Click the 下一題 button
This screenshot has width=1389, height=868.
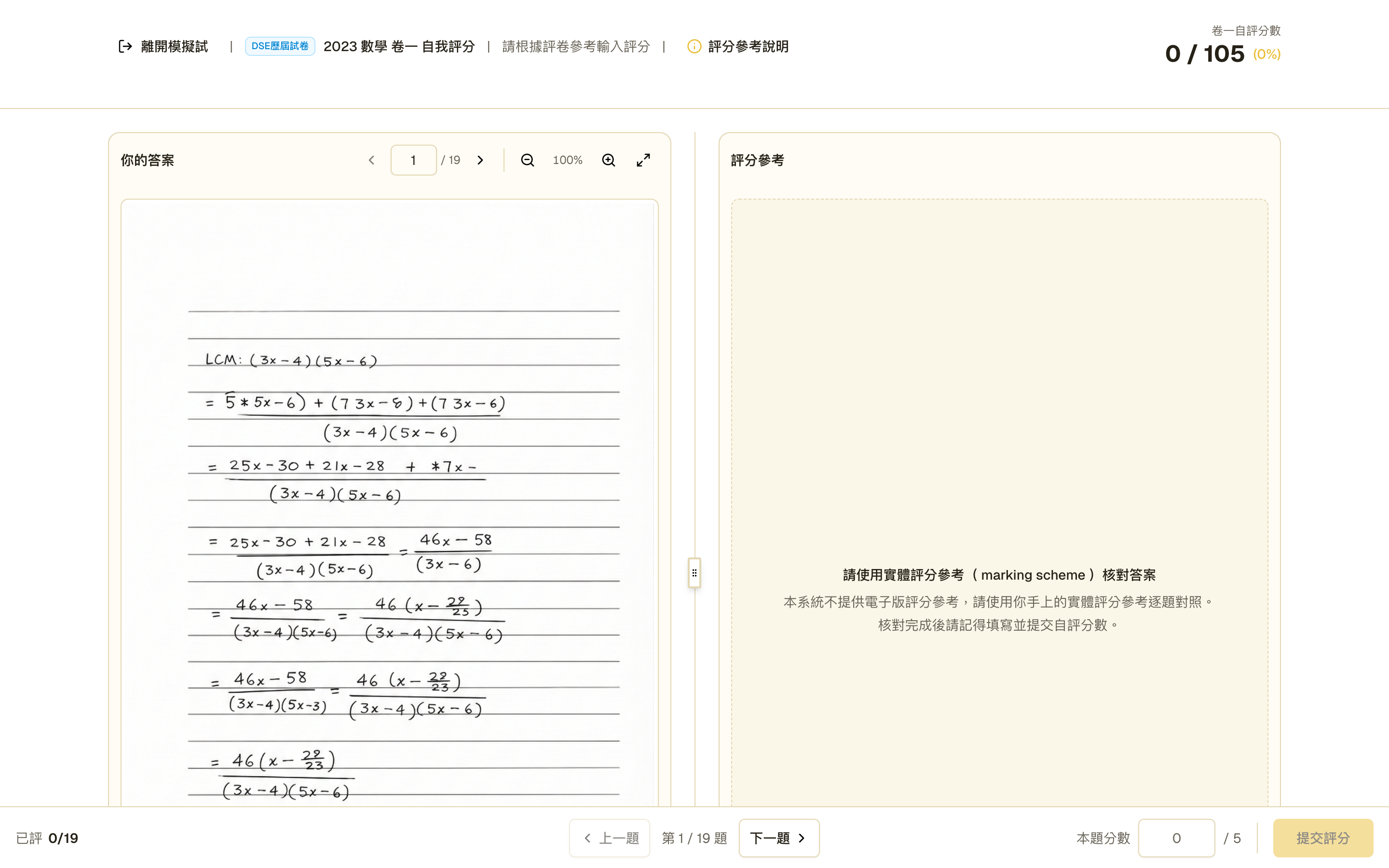coord(779,838)
